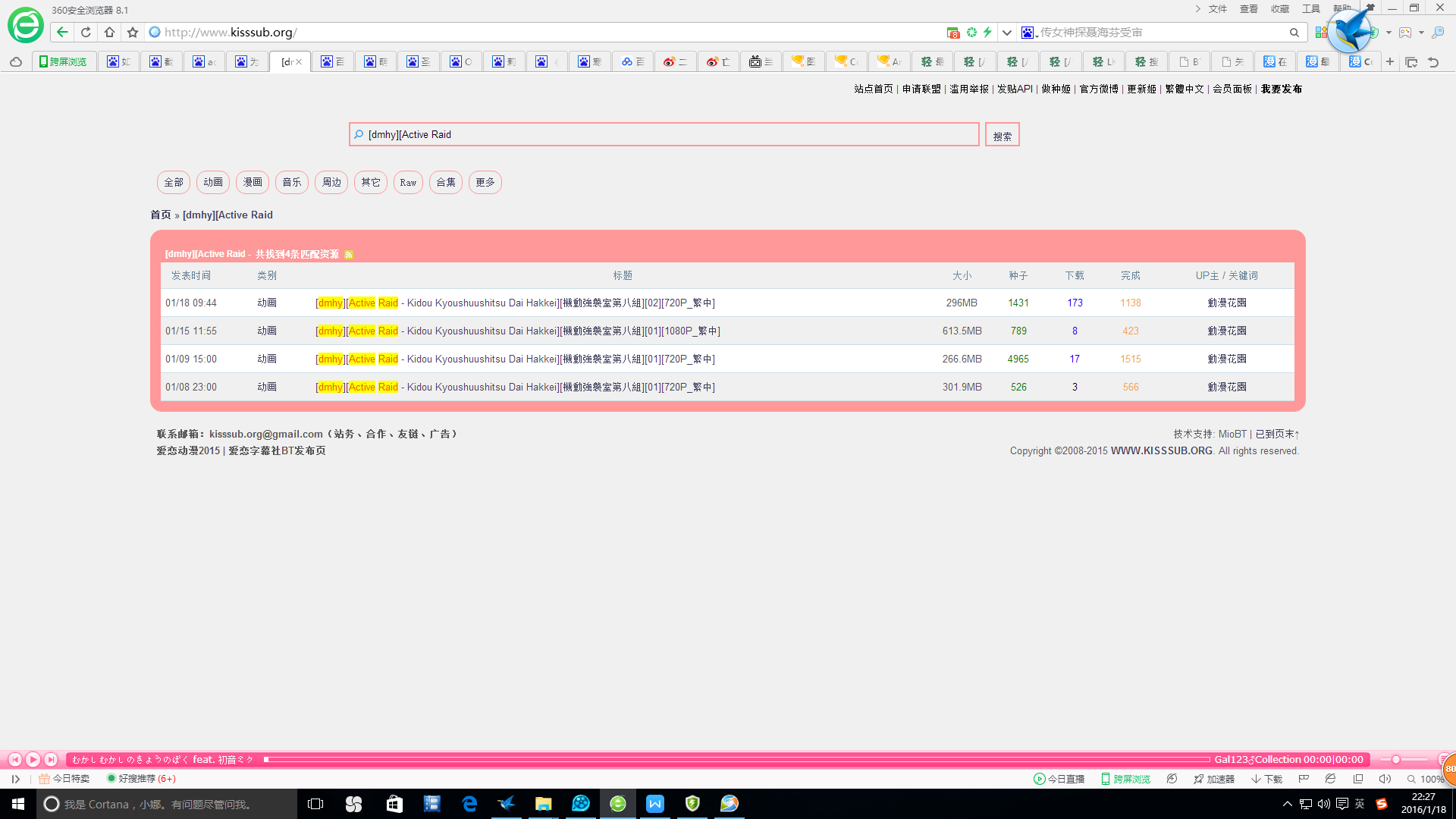Click the lightning speed mode icon
This screenshot has height=819, width=1456.
point(987,32)
